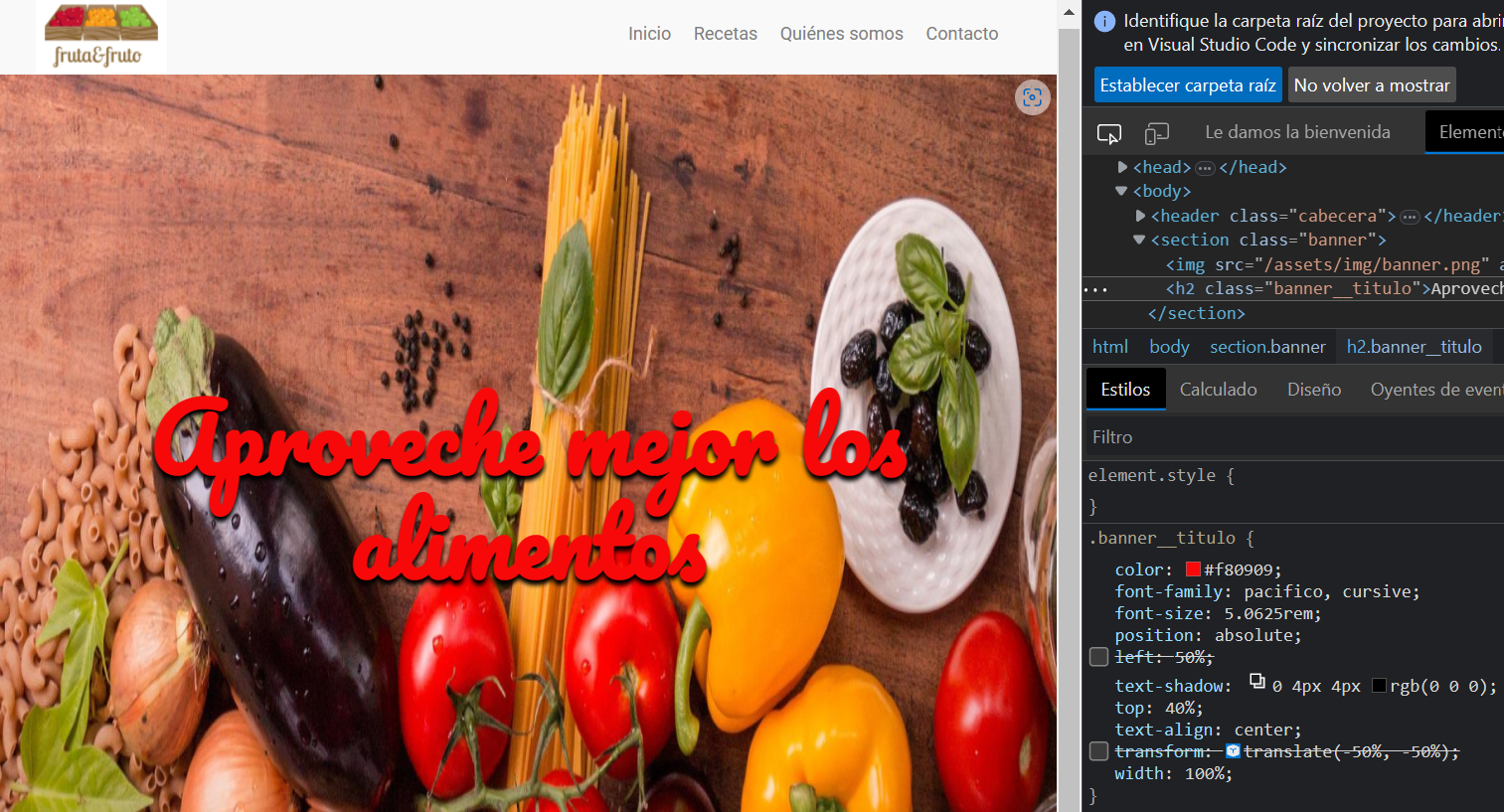Click the fruta&fruto logo image

101,36
